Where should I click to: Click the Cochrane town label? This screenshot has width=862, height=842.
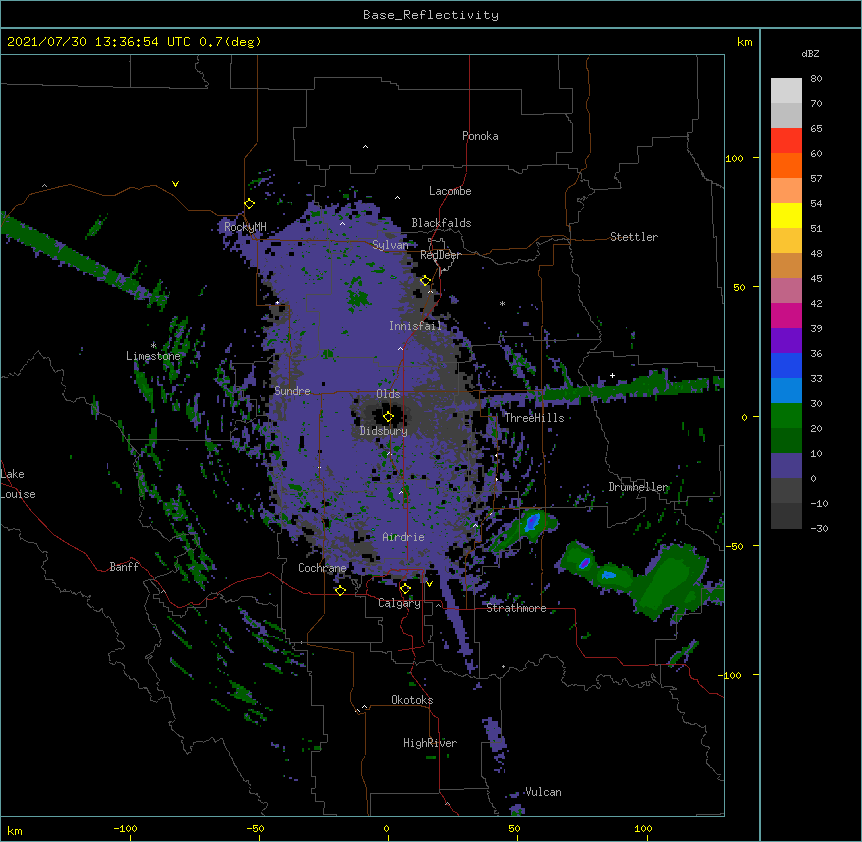(x=322, y=568)
